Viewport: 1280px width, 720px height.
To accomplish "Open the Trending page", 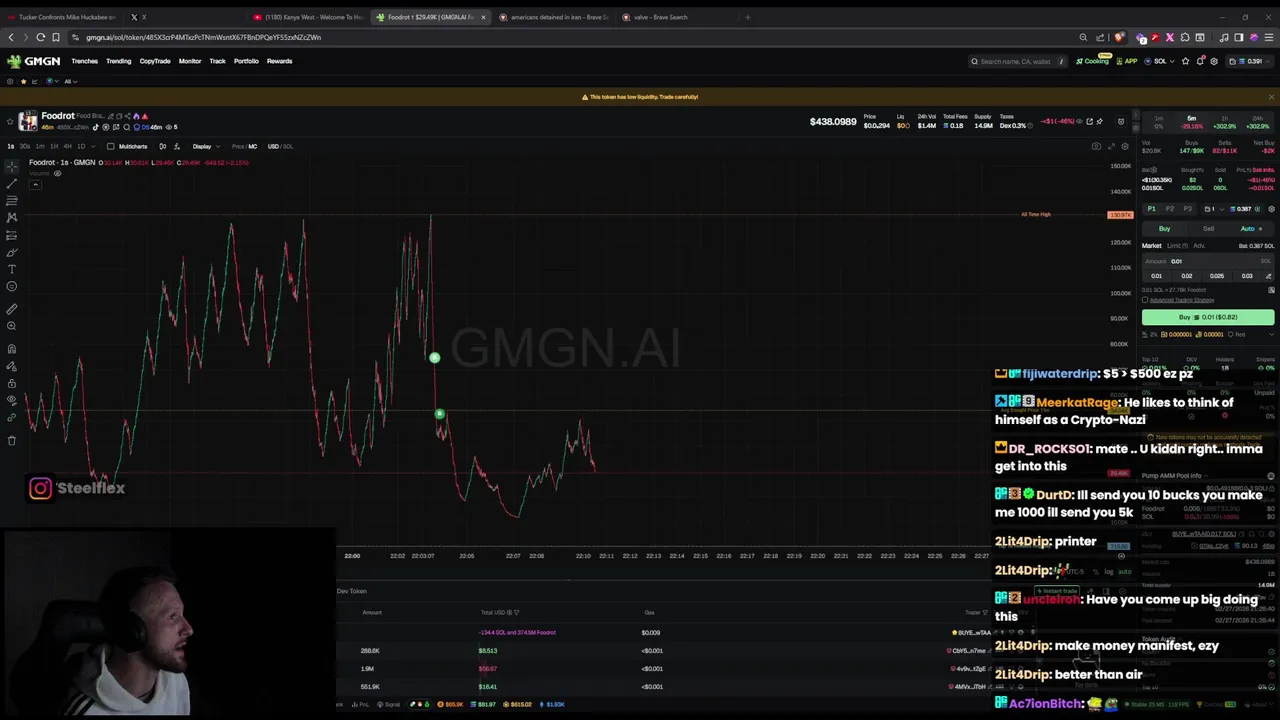I will [118, 61].
